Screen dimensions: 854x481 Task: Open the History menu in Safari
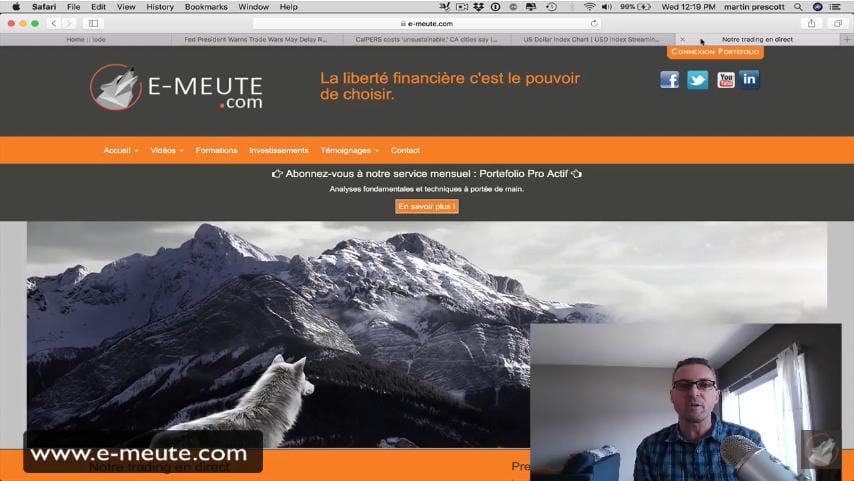(x=160, y=7)
